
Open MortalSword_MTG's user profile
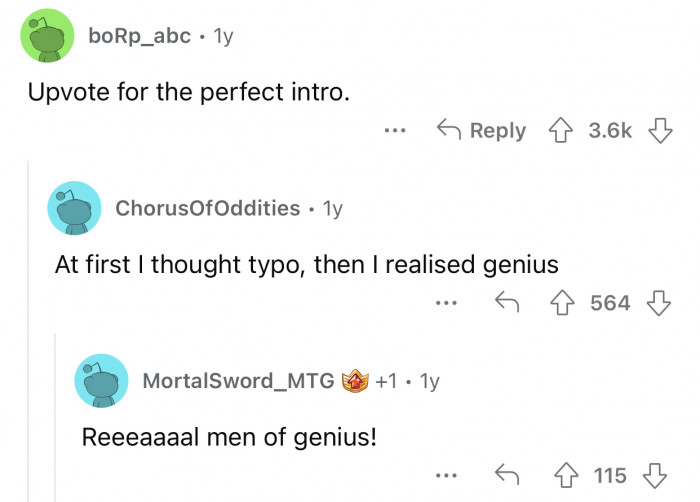coord(238,380)
